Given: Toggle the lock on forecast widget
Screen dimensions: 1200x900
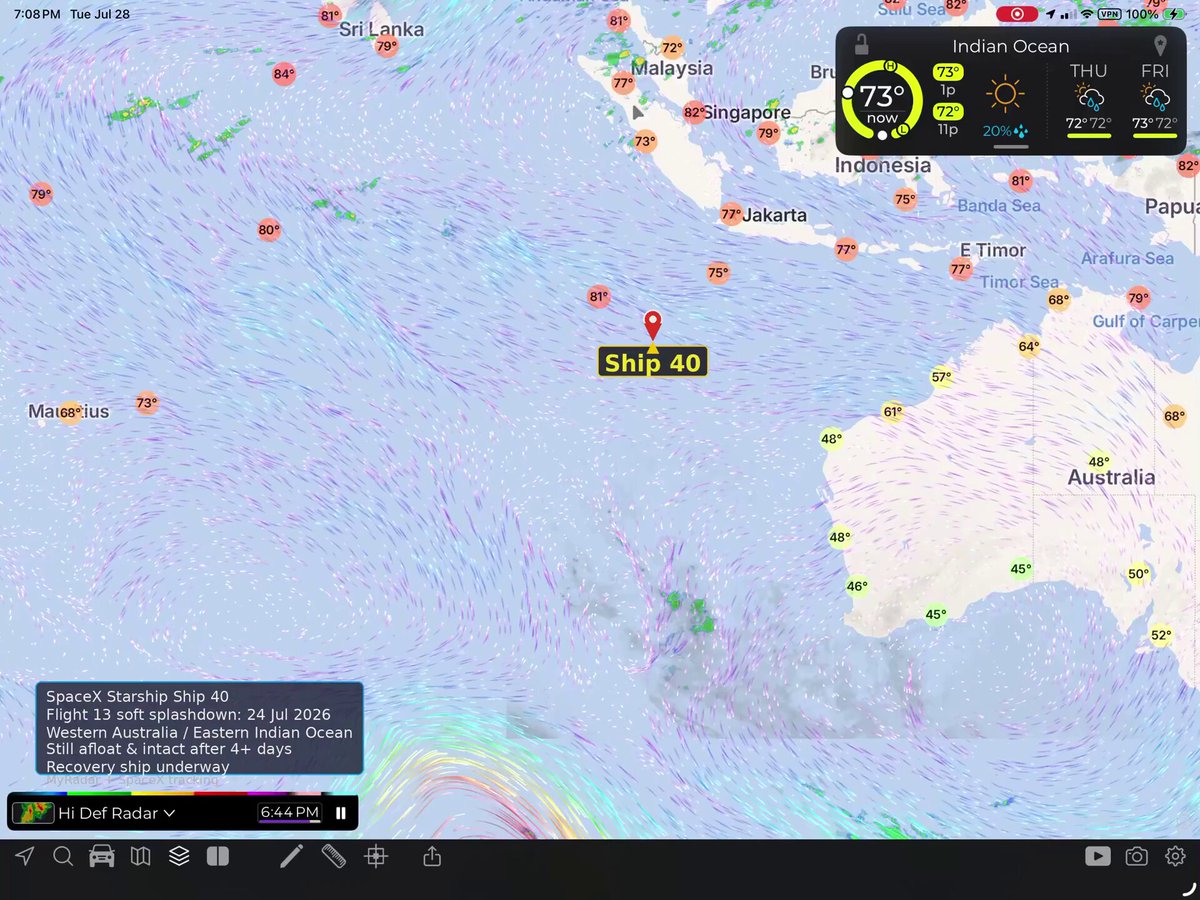Looking at the screenshot, I should click(861, 45).
